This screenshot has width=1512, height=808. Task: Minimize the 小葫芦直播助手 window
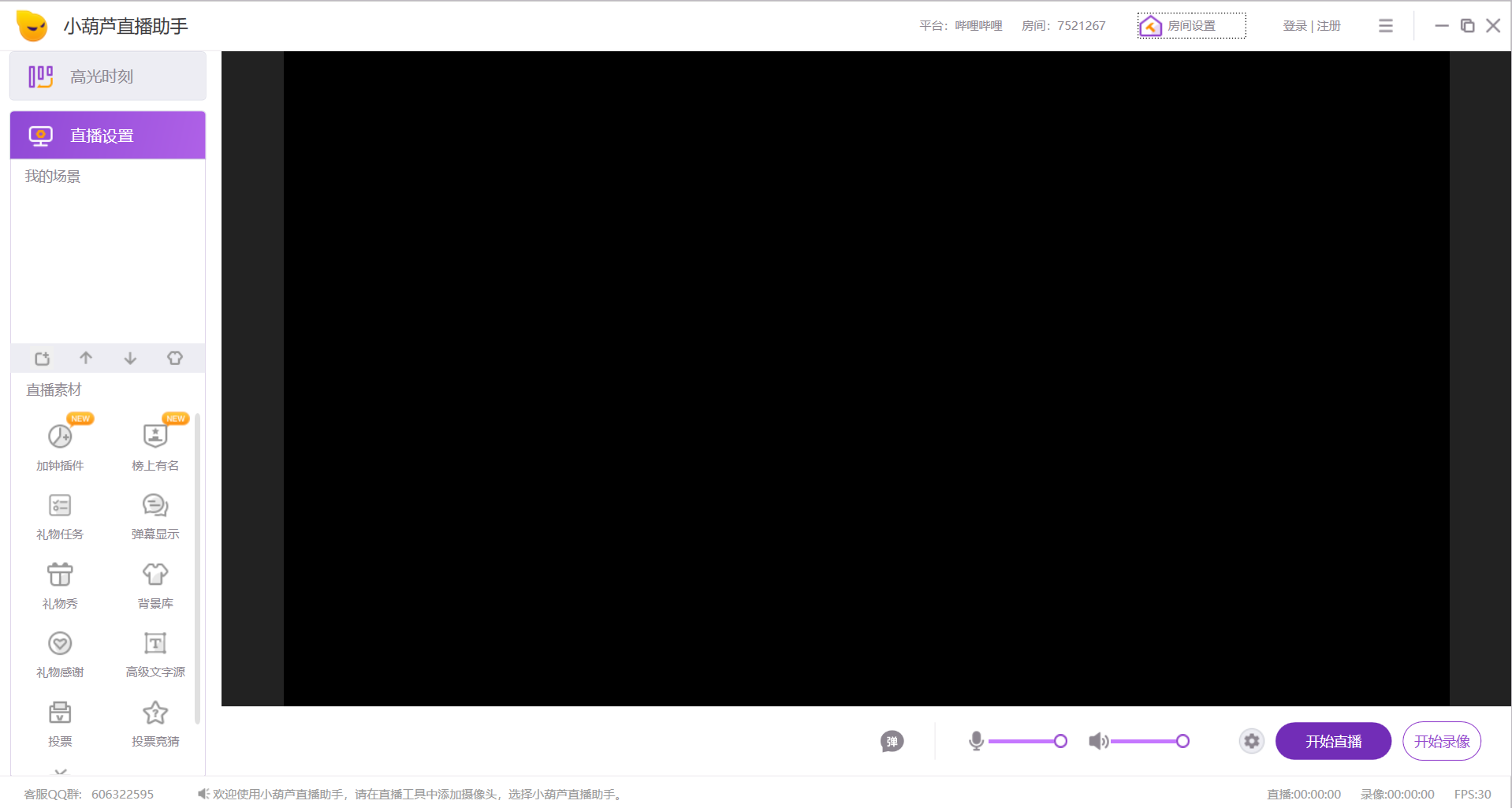pos(1442,26)
